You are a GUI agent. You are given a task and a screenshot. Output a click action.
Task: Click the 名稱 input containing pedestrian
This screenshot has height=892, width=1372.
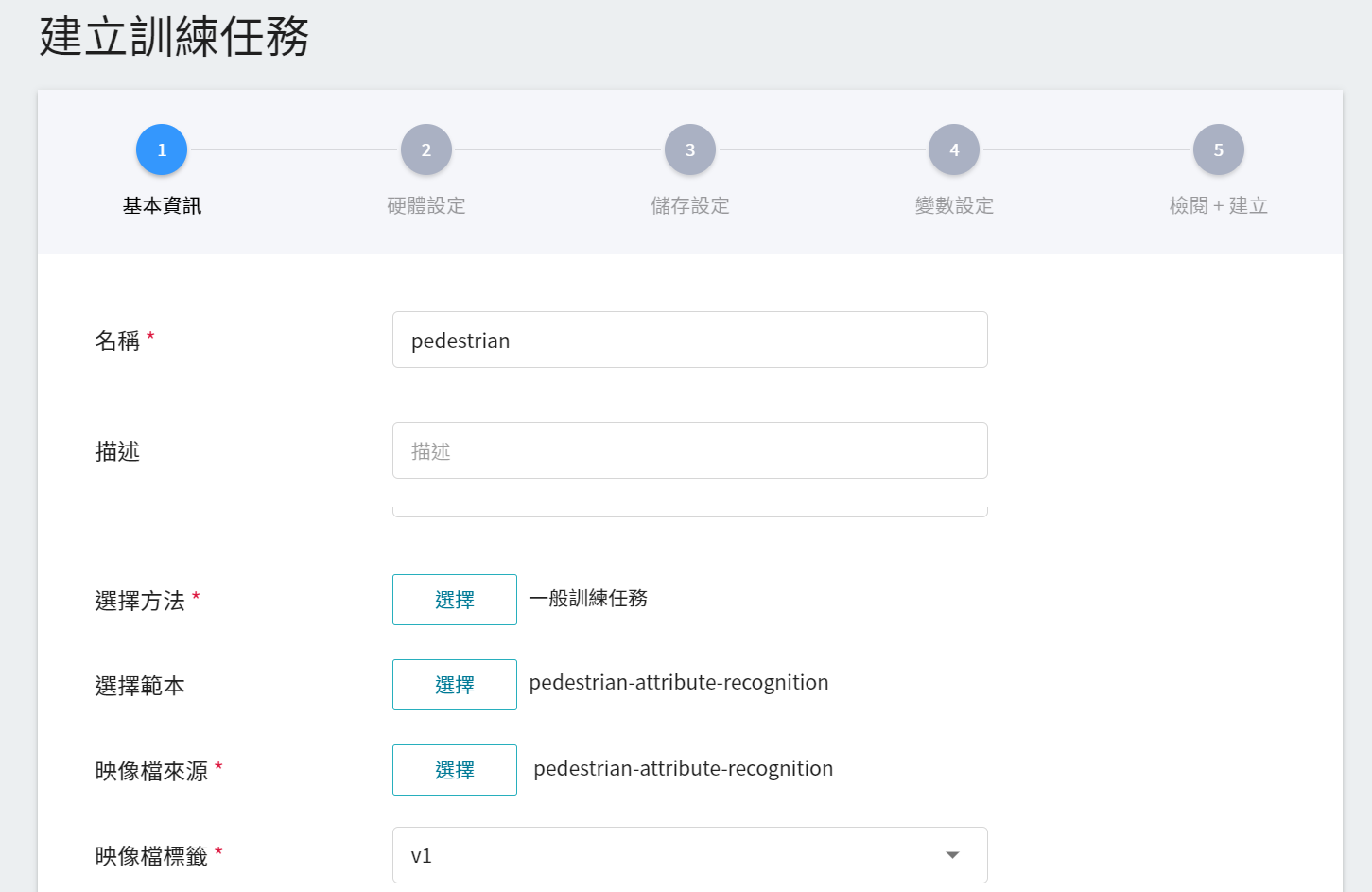(690, 340)
